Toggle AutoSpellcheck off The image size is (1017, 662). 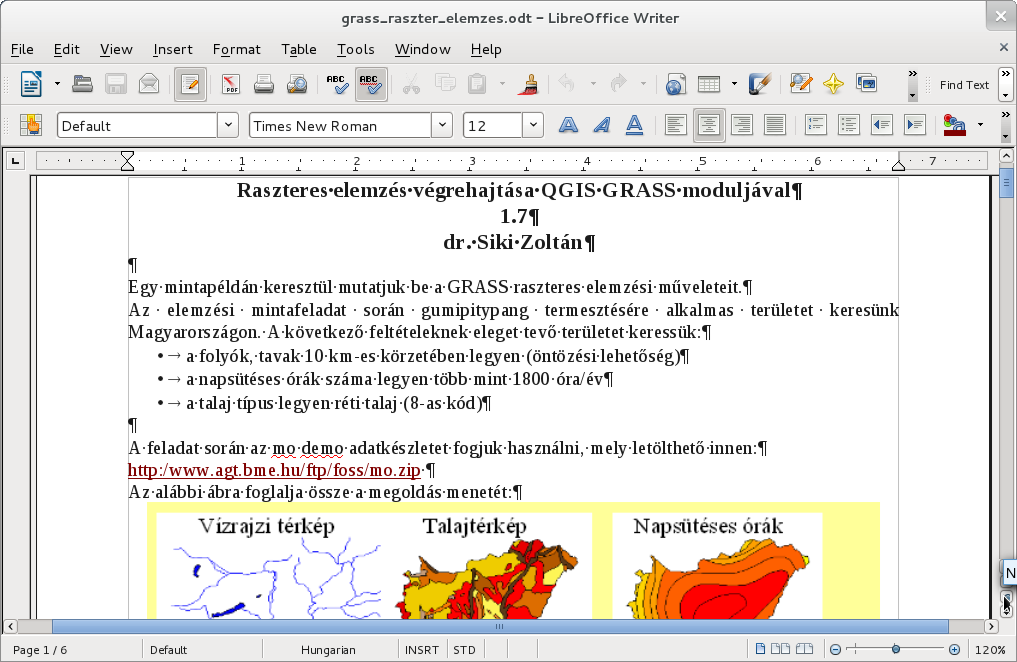point(371,84)
